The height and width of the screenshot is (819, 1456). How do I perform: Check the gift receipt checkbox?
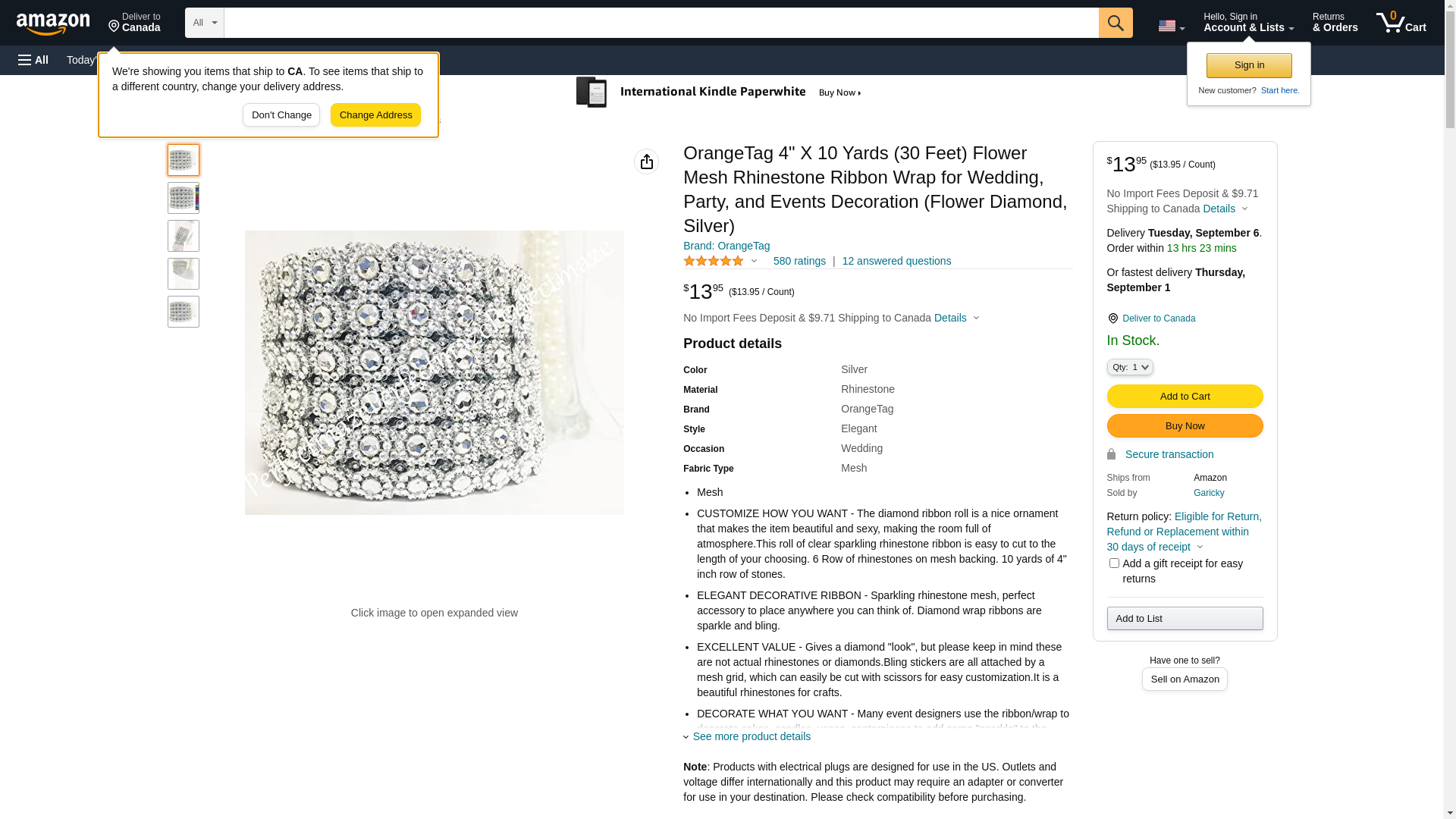pyautogui.click(x=1113, y=563)
